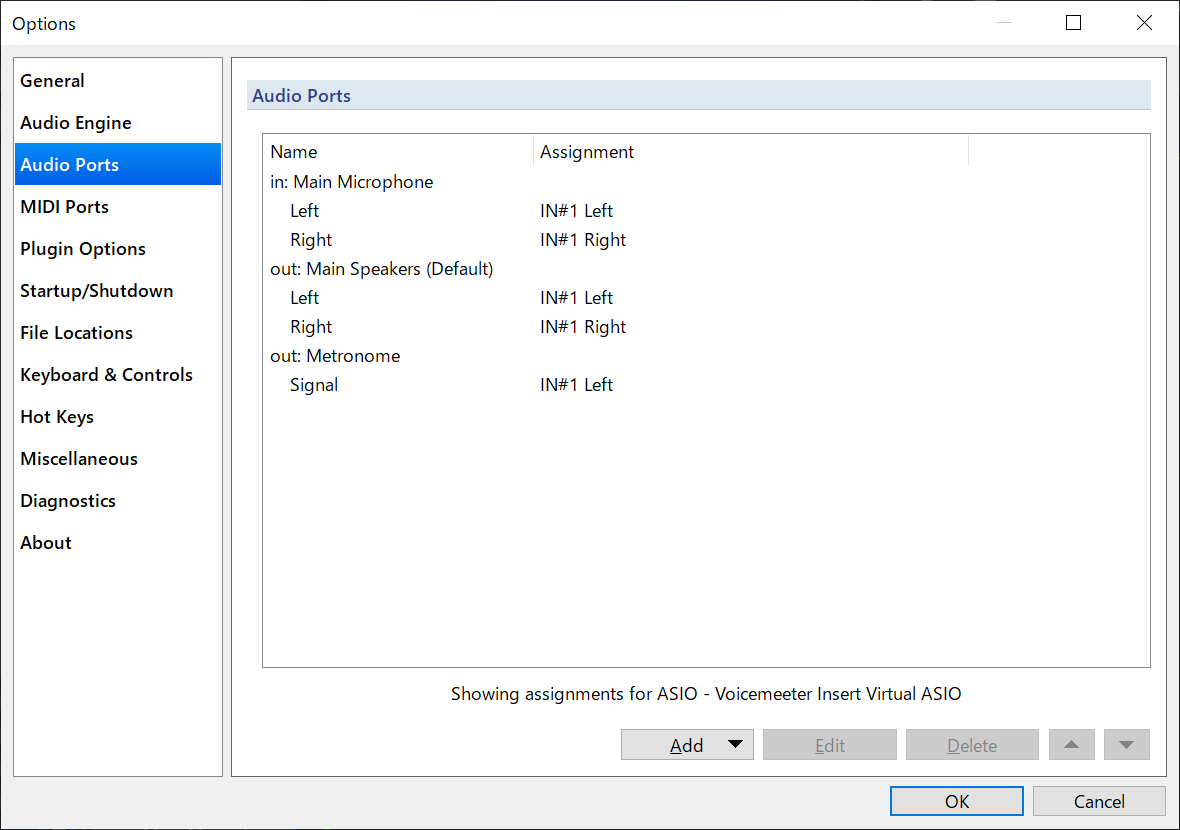Screen dimensions: 1180x830
Task: Open the Hot Keys page
Action: (57, 417)
